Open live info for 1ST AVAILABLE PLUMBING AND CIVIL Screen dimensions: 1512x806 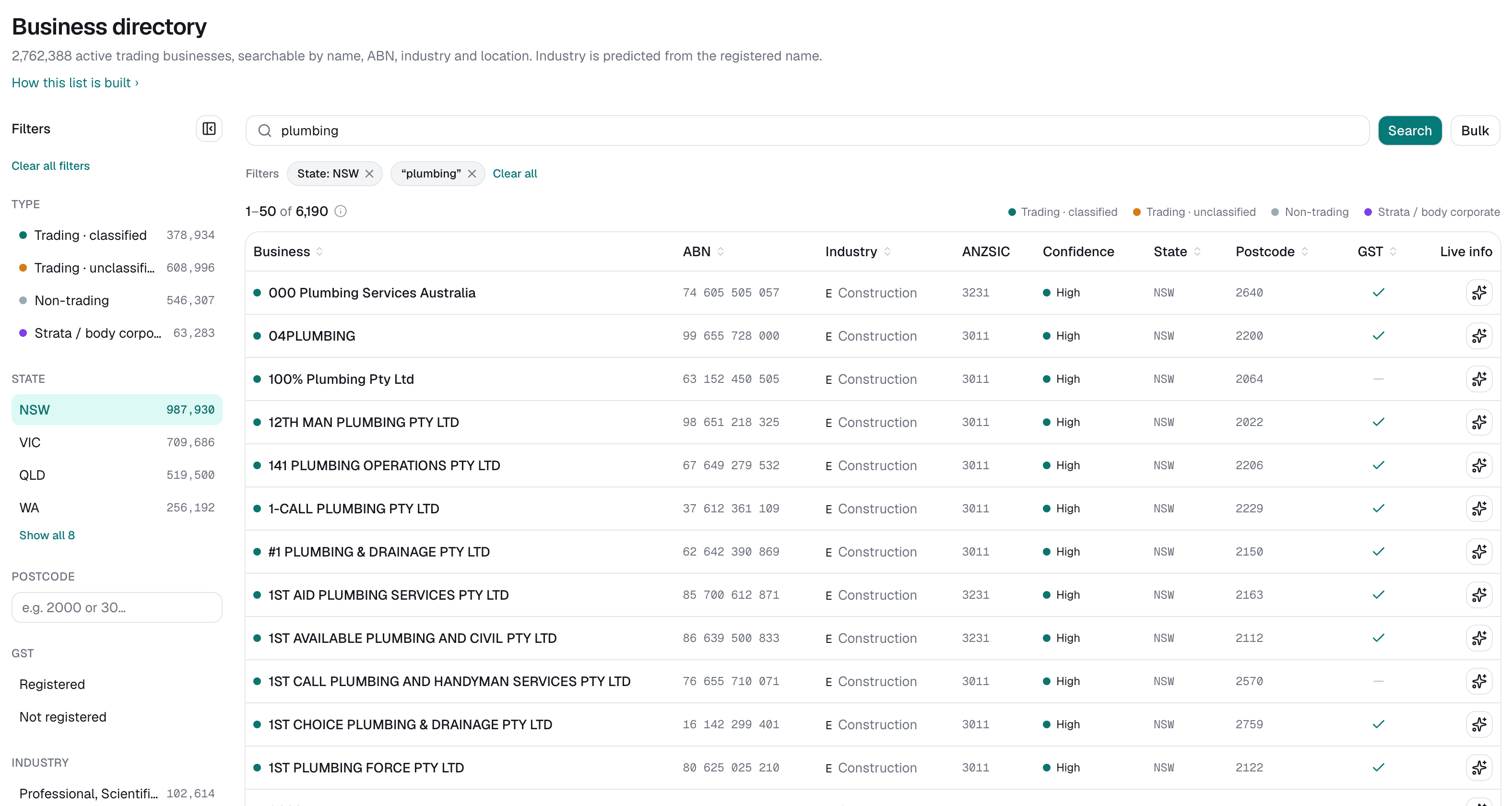pyautogui.click(x=1479, y=638)
